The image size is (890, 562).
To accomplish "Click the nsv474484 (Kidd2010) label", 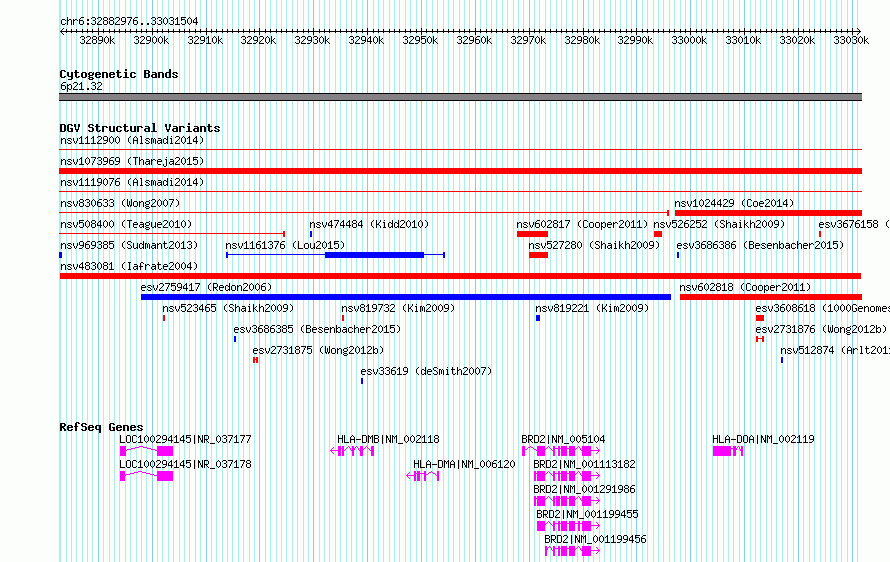I will tap(369, 224).
